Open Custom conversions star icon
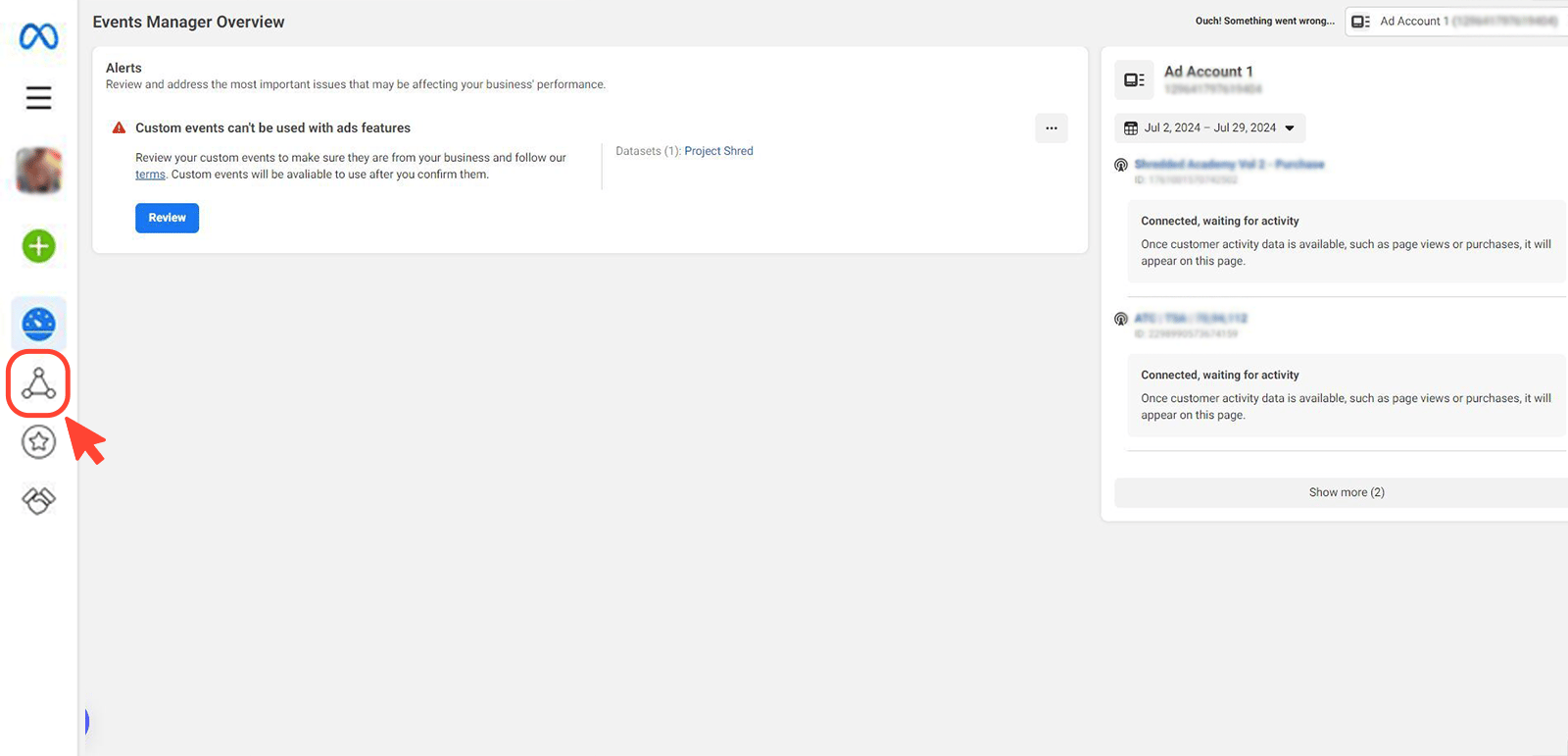1568x756 pixels. pos(39,442)
